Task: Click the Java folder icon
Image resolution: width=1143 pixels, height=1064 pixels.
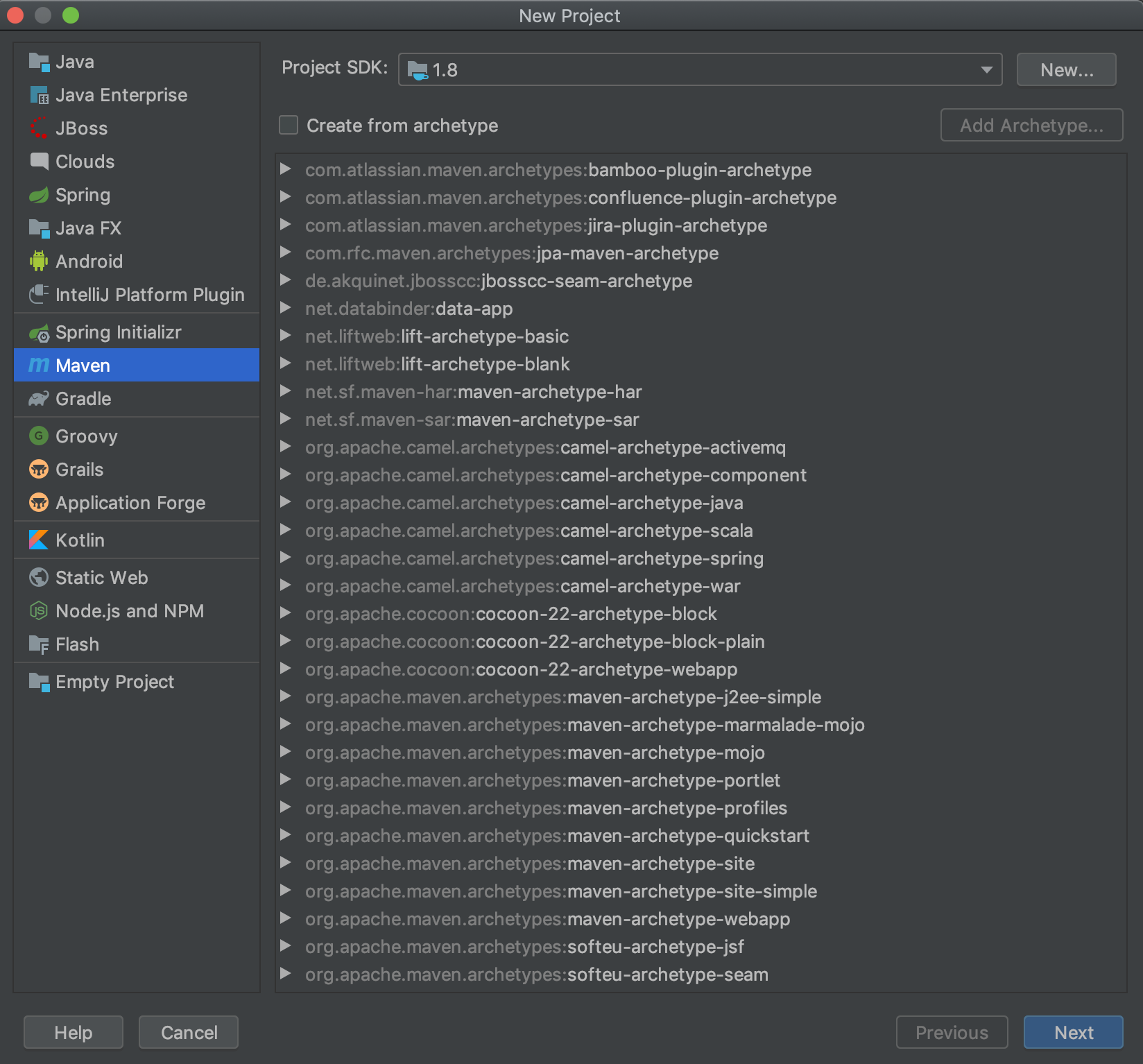Action: tap(39, 62)
